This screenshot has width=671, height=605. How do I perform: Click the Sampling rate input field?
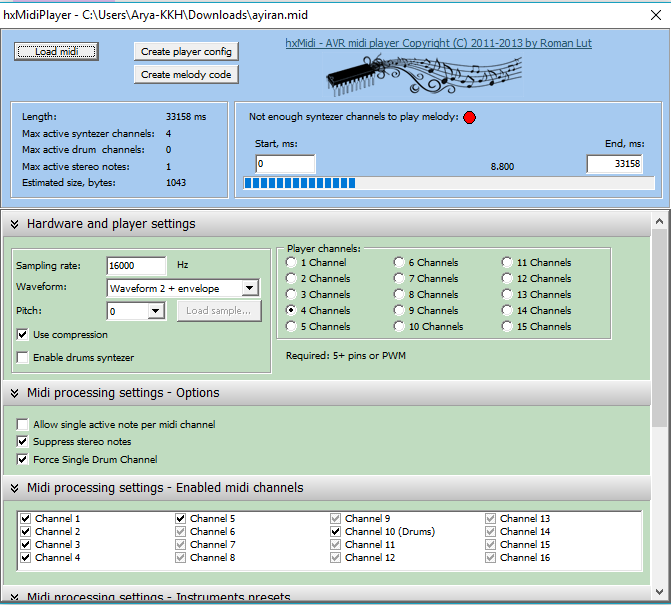(x=136, y=265)
